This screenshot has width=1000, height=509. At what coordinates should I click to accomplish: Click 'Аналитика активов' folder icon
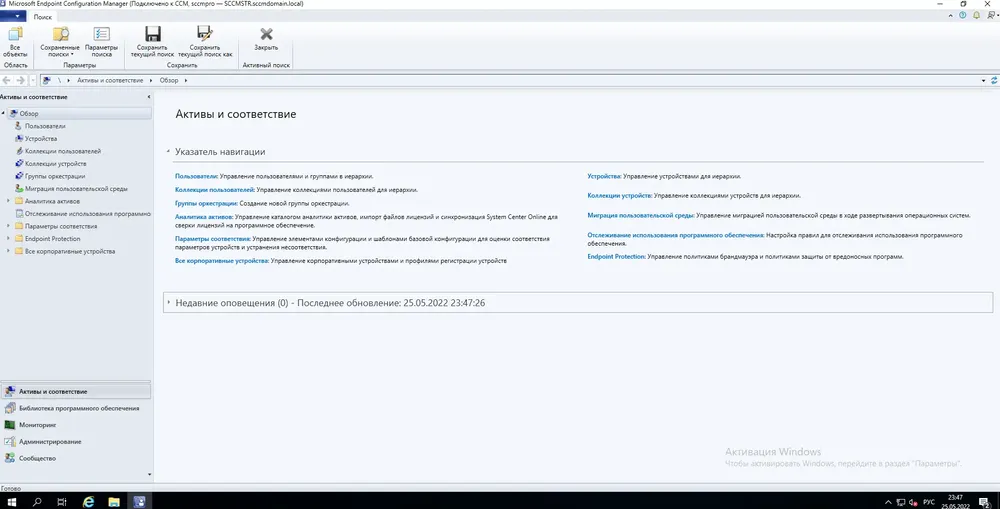(x=18, y=201)
